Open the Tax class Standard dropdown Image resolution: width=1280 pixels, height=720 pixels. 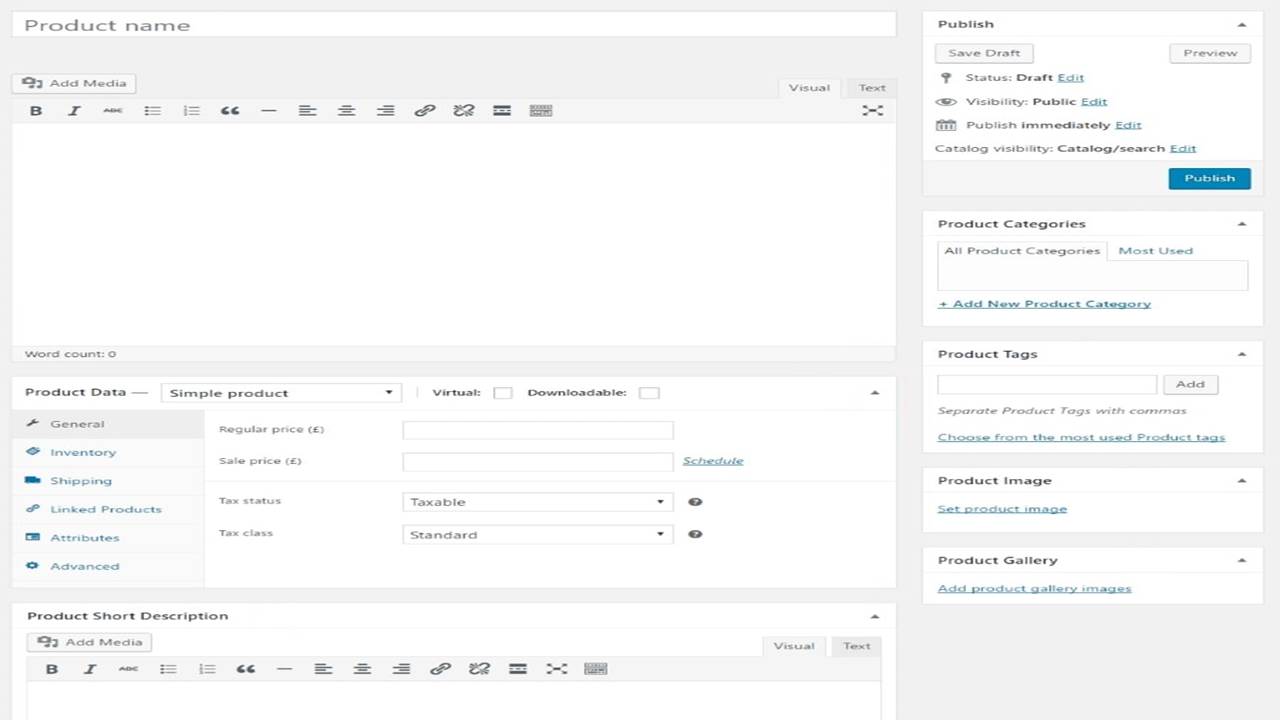click(538, 534)
